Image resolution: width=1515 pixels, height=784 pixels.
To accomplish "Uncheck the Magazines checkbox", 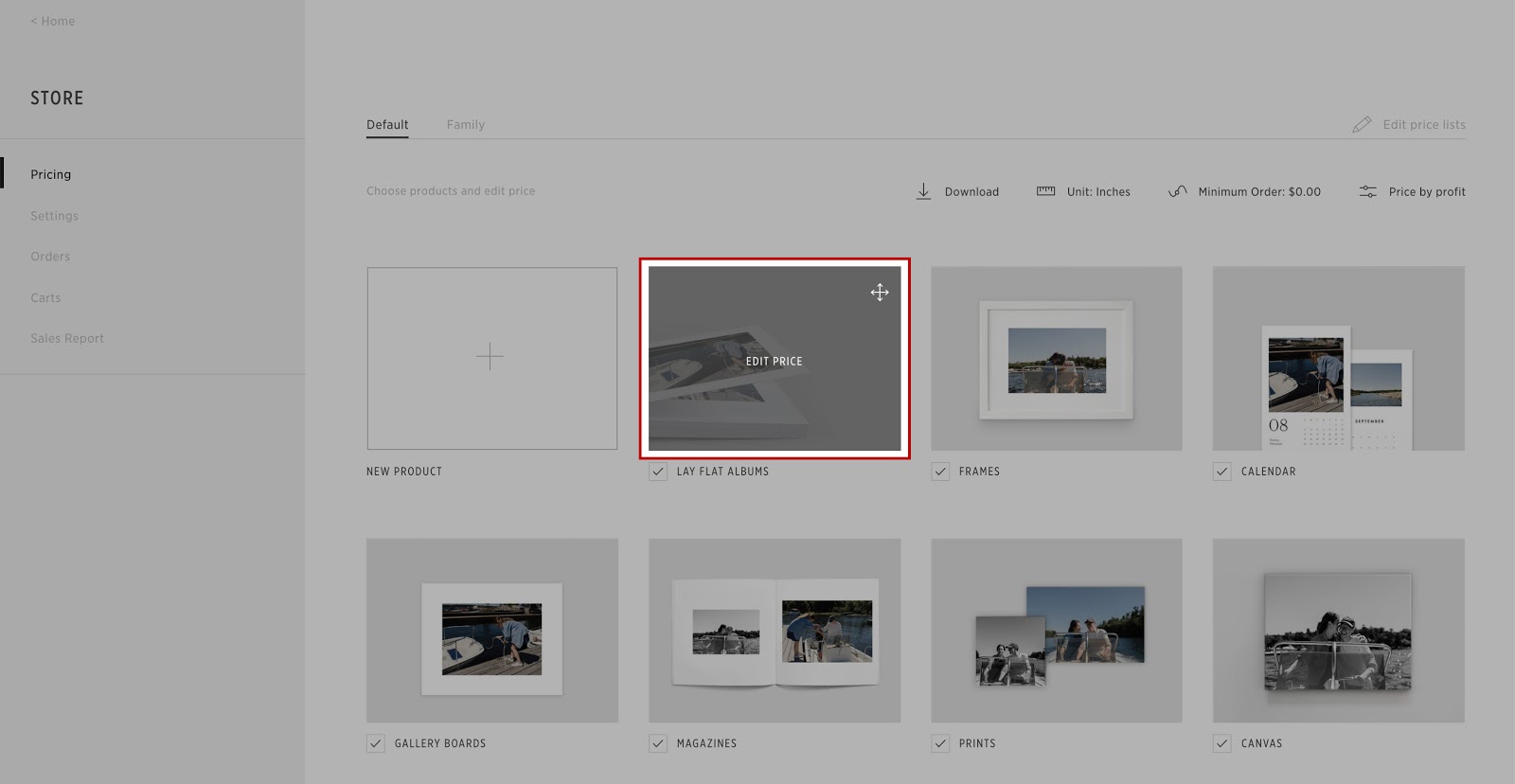I will pyautogui.click(x=658, y=743).
